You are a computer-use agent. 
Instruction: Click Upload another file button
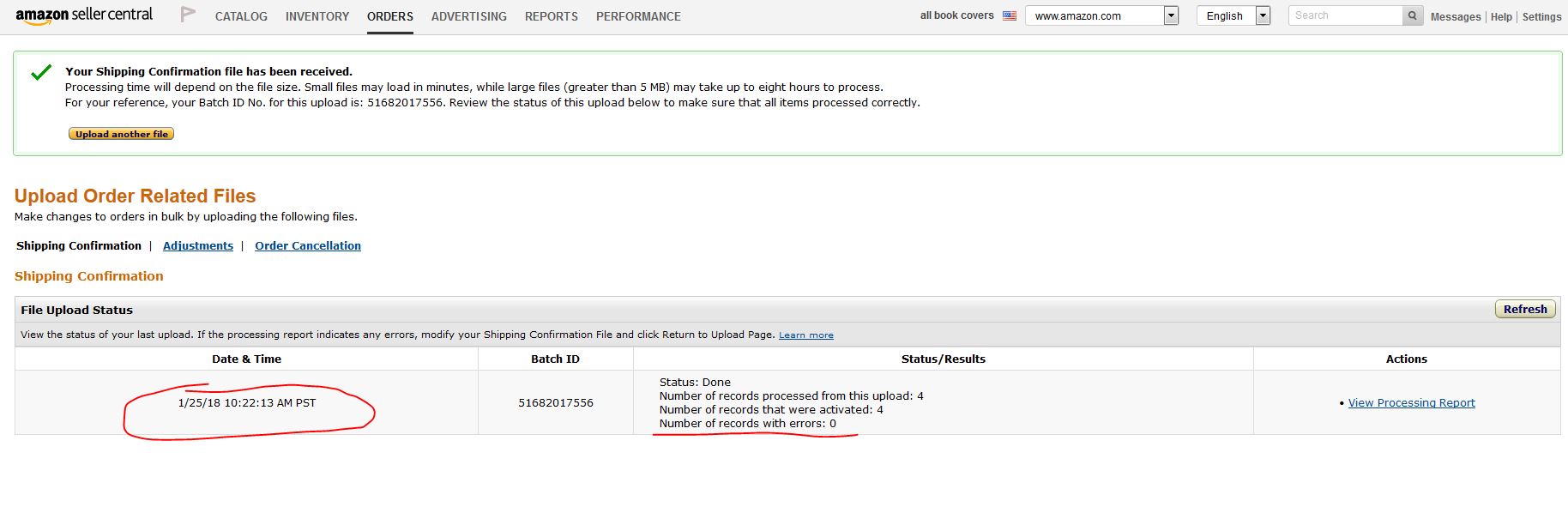coord(122,134)
